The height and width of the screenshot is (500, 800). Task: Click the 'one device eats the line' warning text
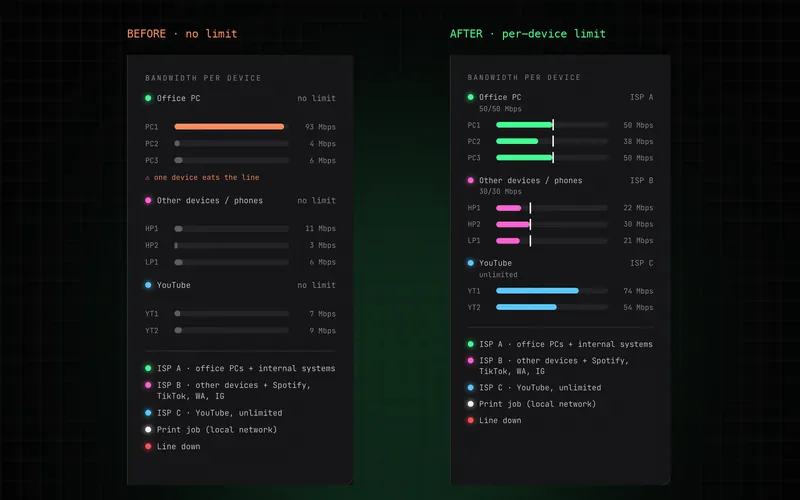pos(207,178)
